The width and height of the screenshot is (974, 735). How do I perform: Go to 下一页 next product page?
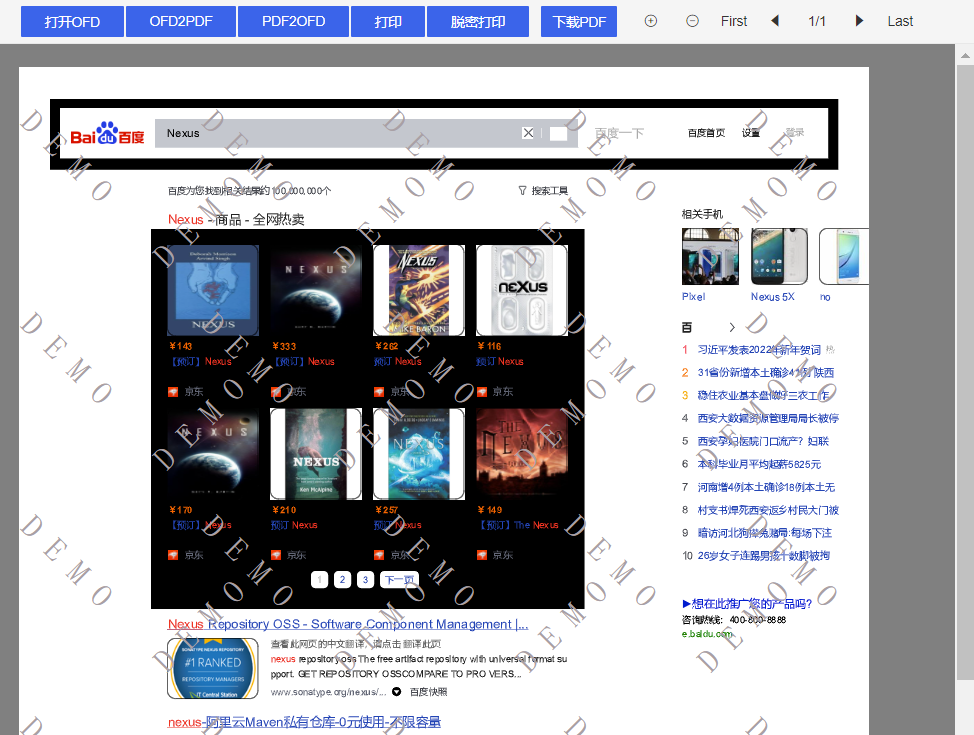(399, 580)
